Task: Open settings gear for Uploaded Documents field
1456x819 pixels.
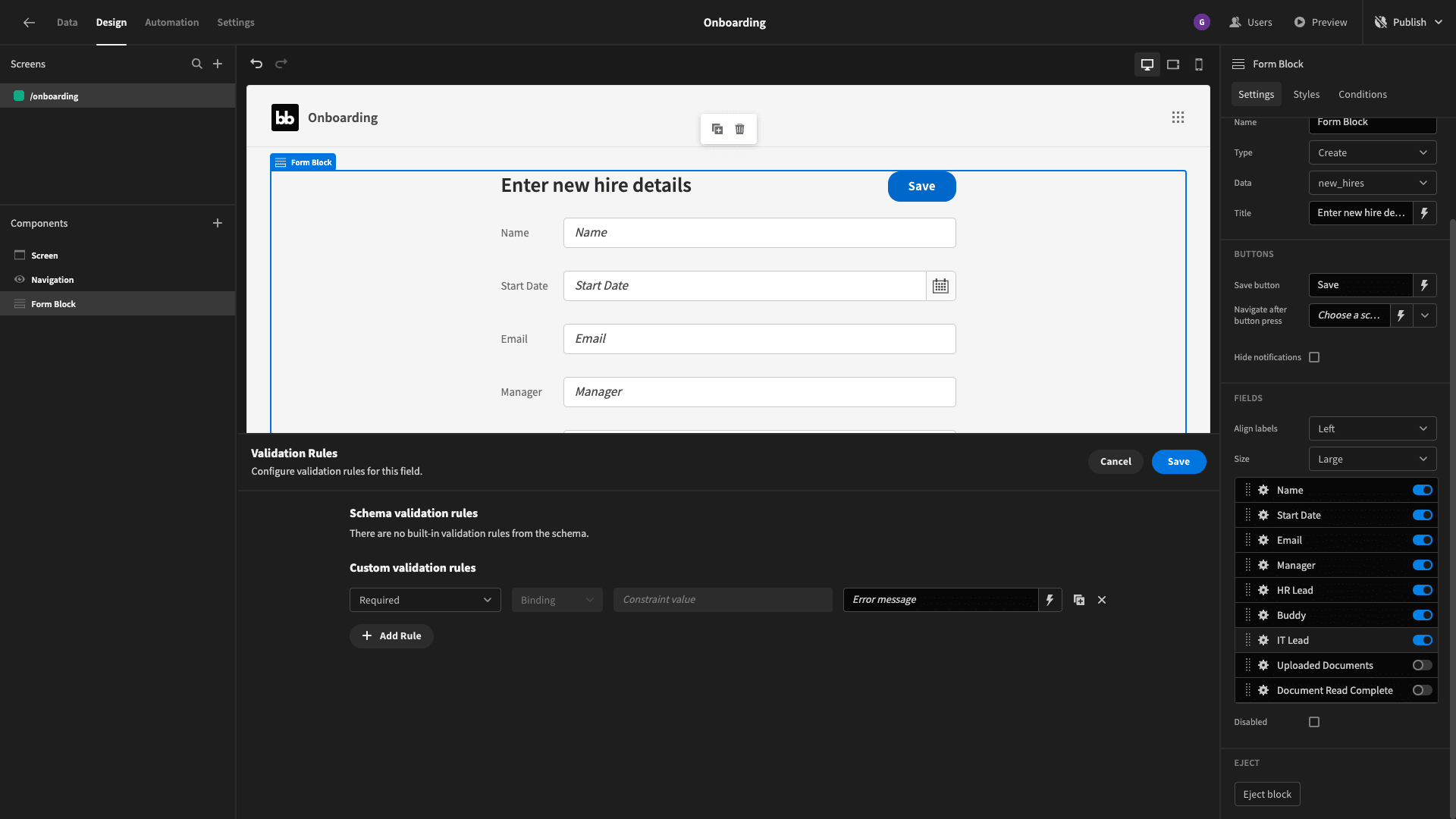Action: coord(1263,666)
